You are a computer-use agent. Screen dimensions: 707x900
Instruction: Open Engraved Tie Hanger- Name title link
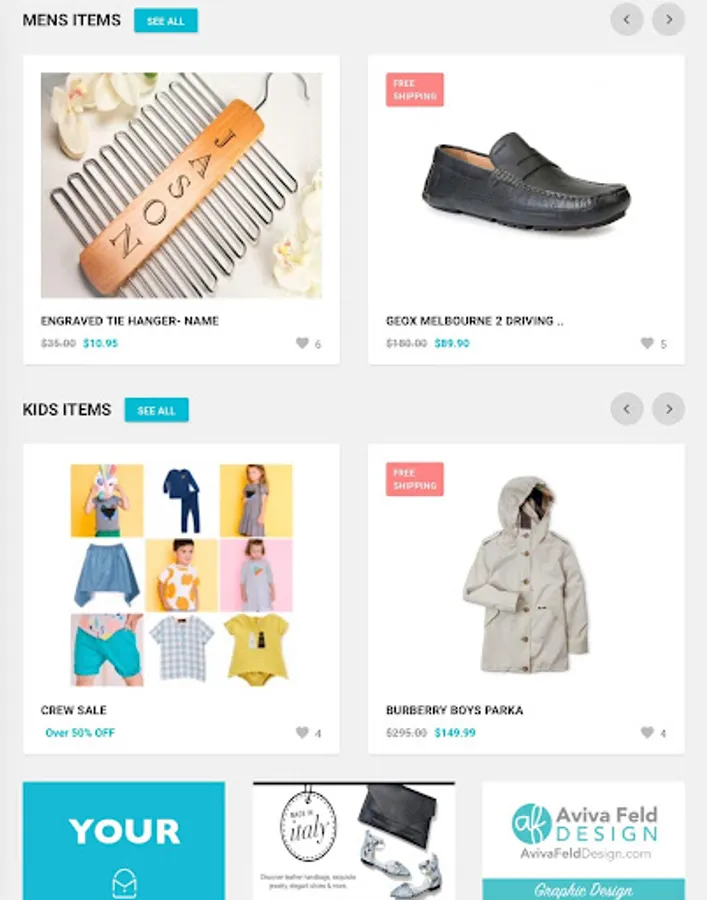tap(130, 321)
